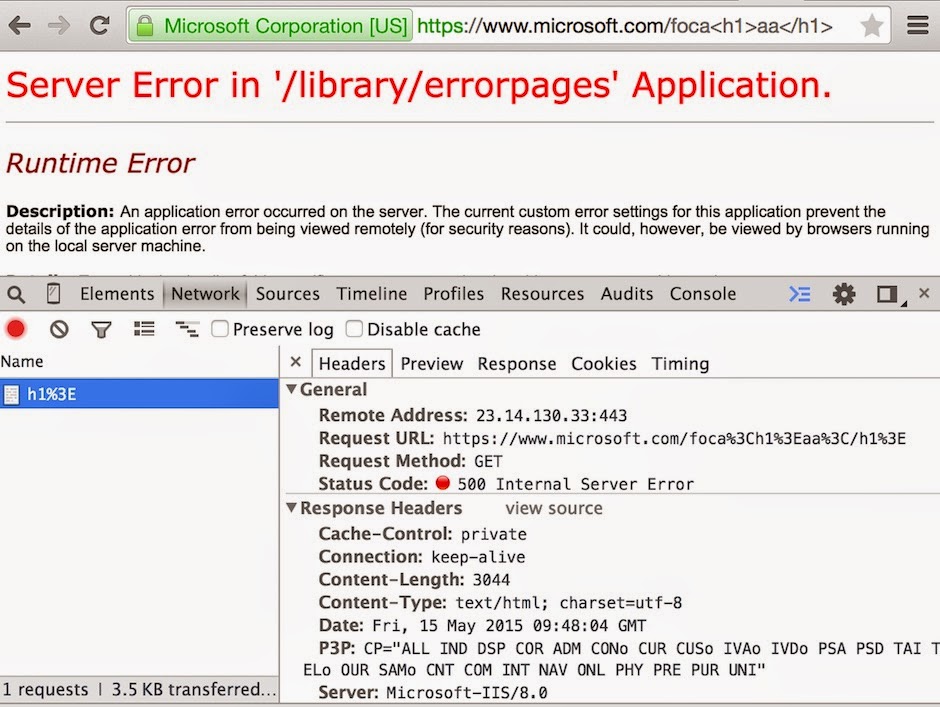Screen dimensions: 940x707
Task: Switch to large request rows view
Action: (144, 329)
